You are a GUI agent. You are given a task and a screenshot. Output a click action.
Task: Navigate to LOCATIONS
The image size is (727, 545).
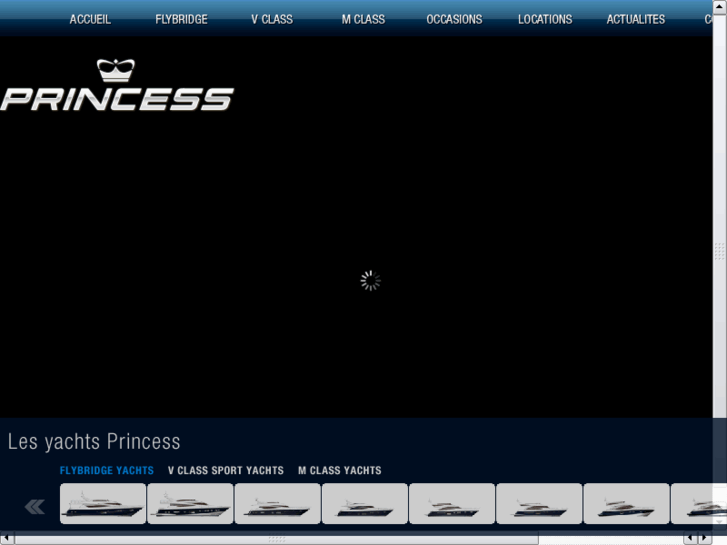point(545,19)
